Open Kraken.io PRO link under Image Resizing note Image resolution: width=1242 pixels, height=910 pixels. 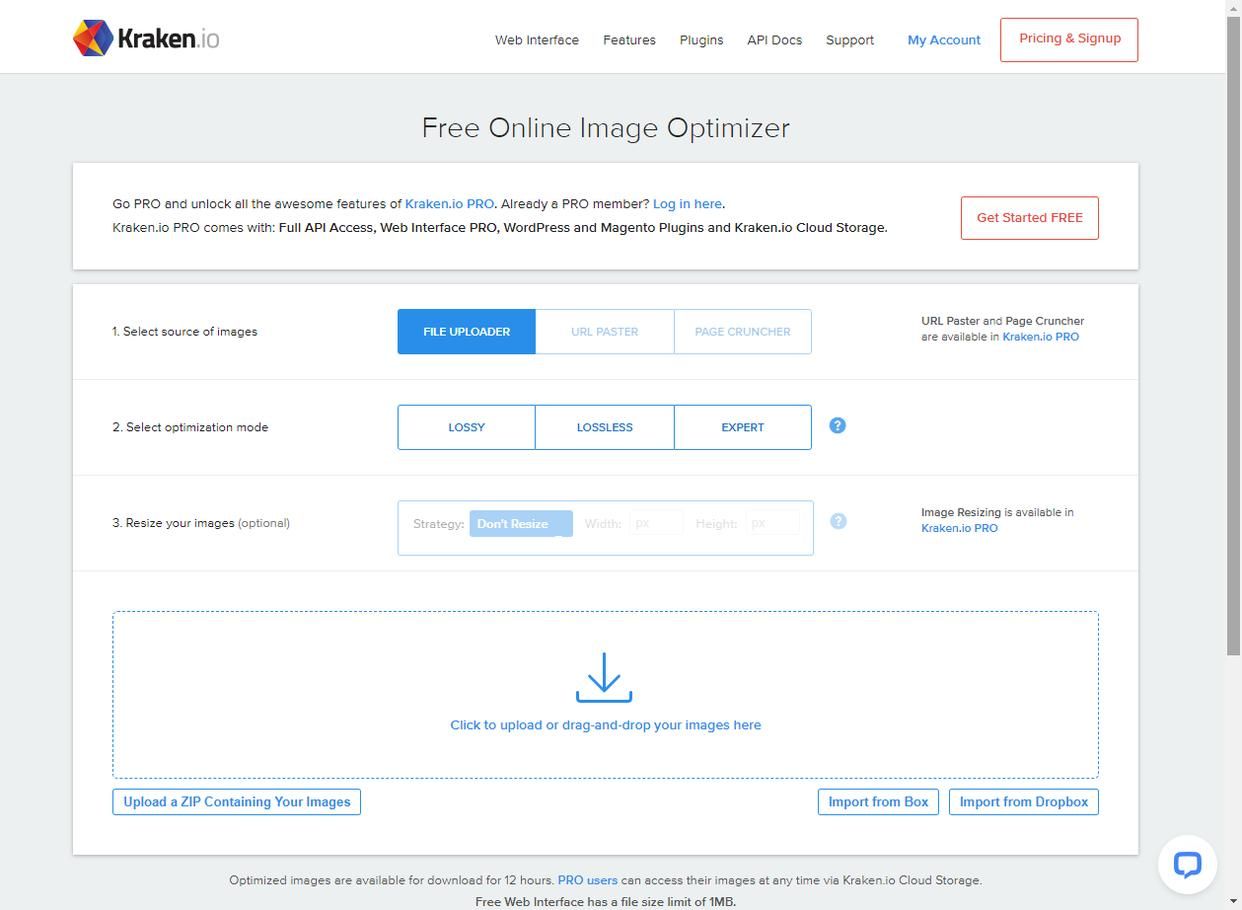pos(959,528)
